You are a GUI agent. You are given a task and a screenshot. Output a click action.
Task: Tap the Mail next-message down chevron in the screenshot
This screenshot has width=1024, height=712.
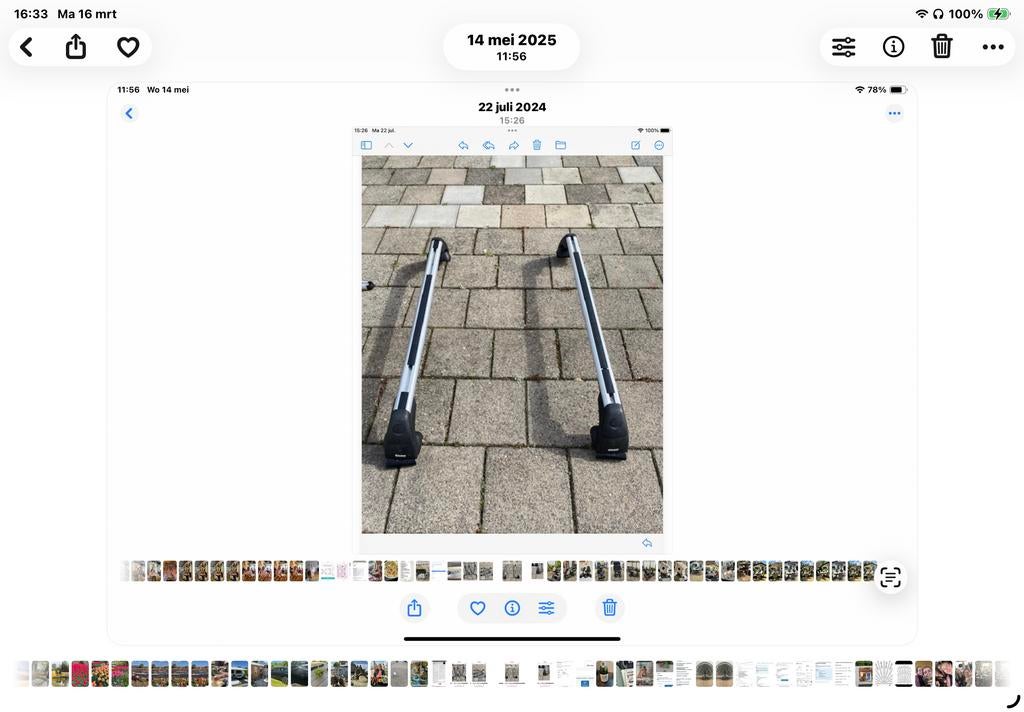coord(408,145)
